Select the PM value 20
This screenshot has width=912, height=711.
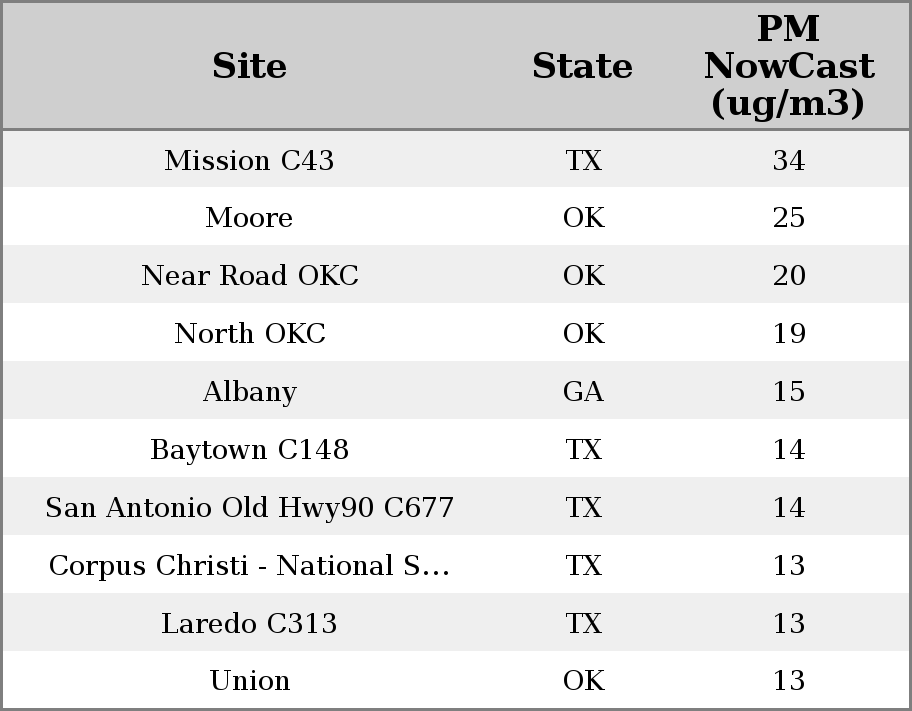[x=788, y=276]
